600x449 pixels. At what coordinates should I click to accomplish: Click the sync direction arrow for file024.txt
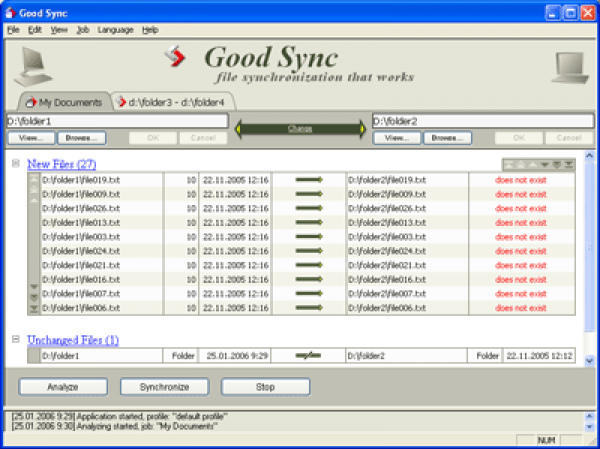click(309, 251)
